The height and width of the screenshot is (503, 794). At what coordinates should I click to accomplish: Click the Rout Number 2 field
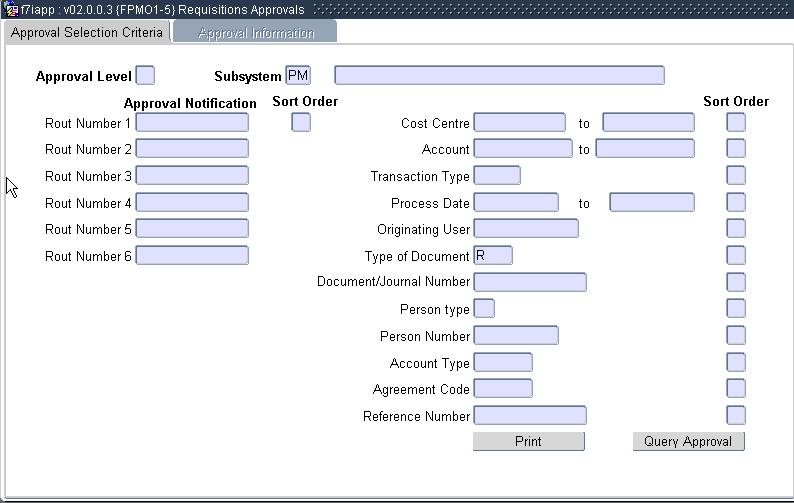point(192,149)
